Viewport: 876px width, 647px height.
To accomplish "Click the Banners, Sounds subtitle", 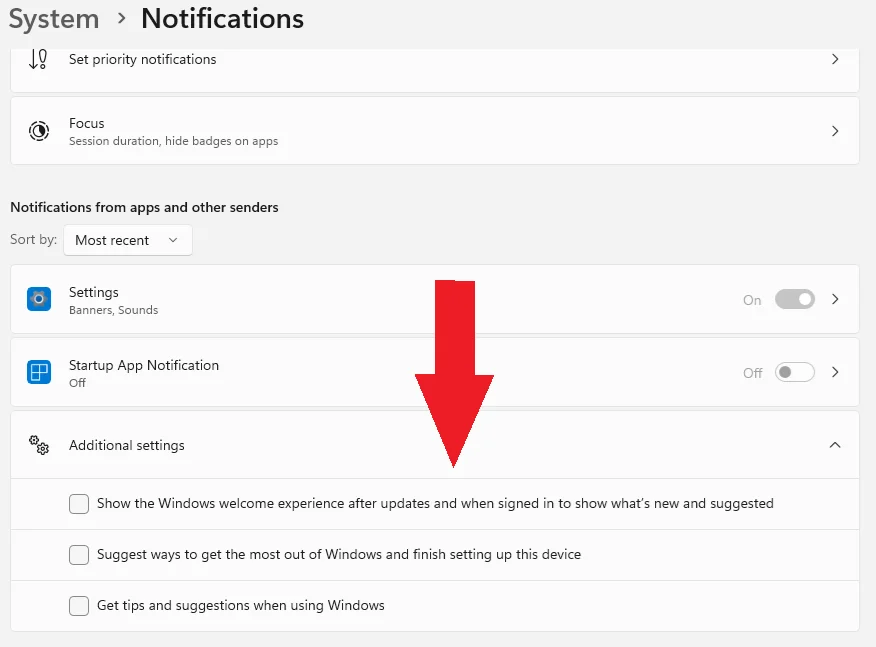I will pos(113,310).
